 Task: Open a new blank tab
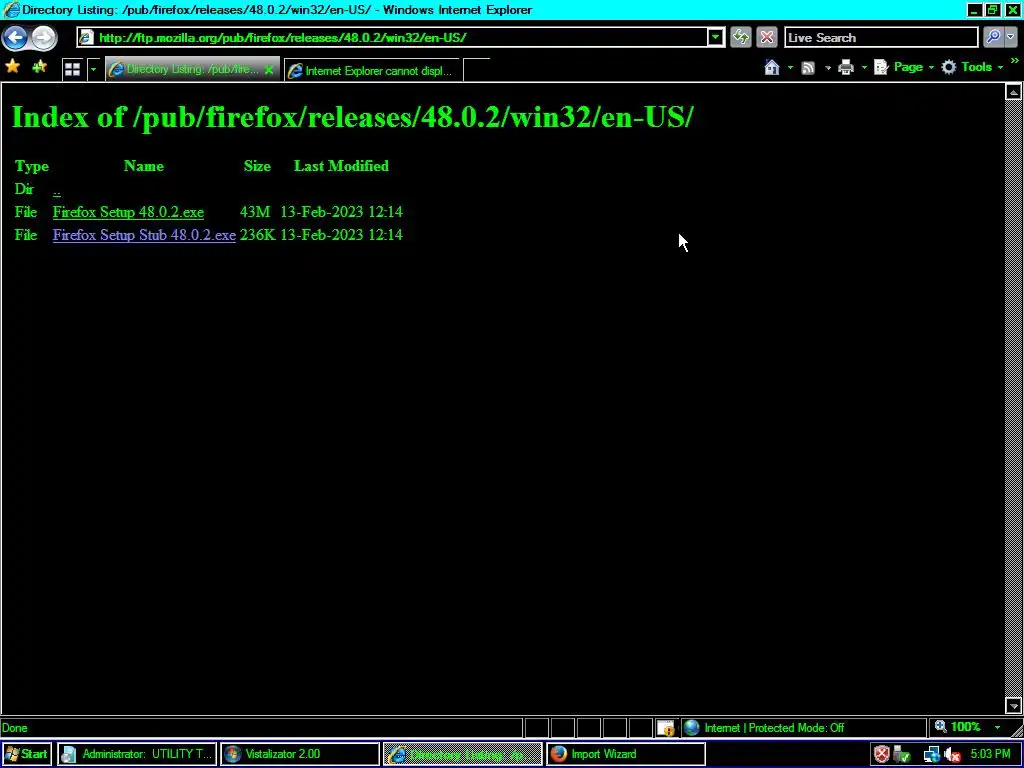pos(476,70)
